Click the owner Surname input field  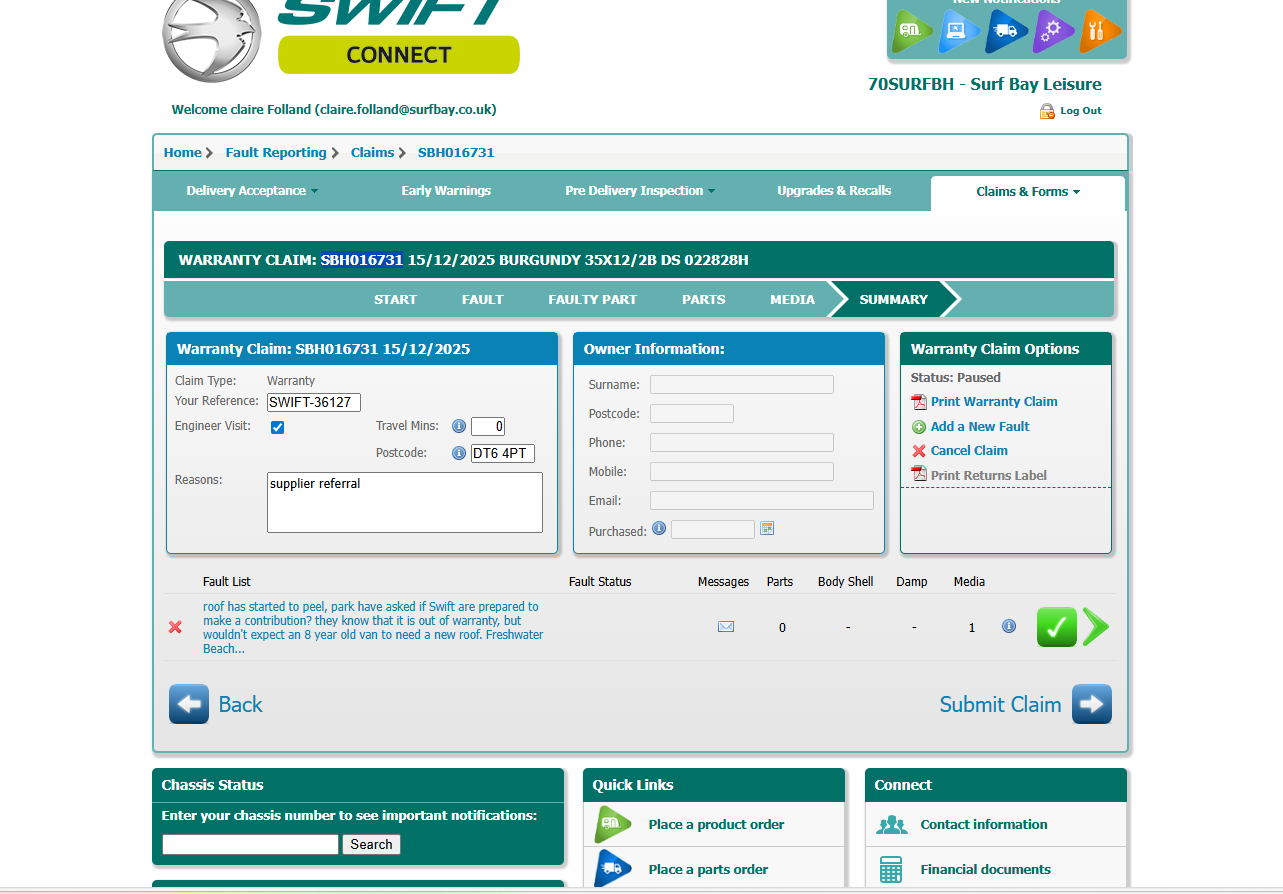[742, 385]
